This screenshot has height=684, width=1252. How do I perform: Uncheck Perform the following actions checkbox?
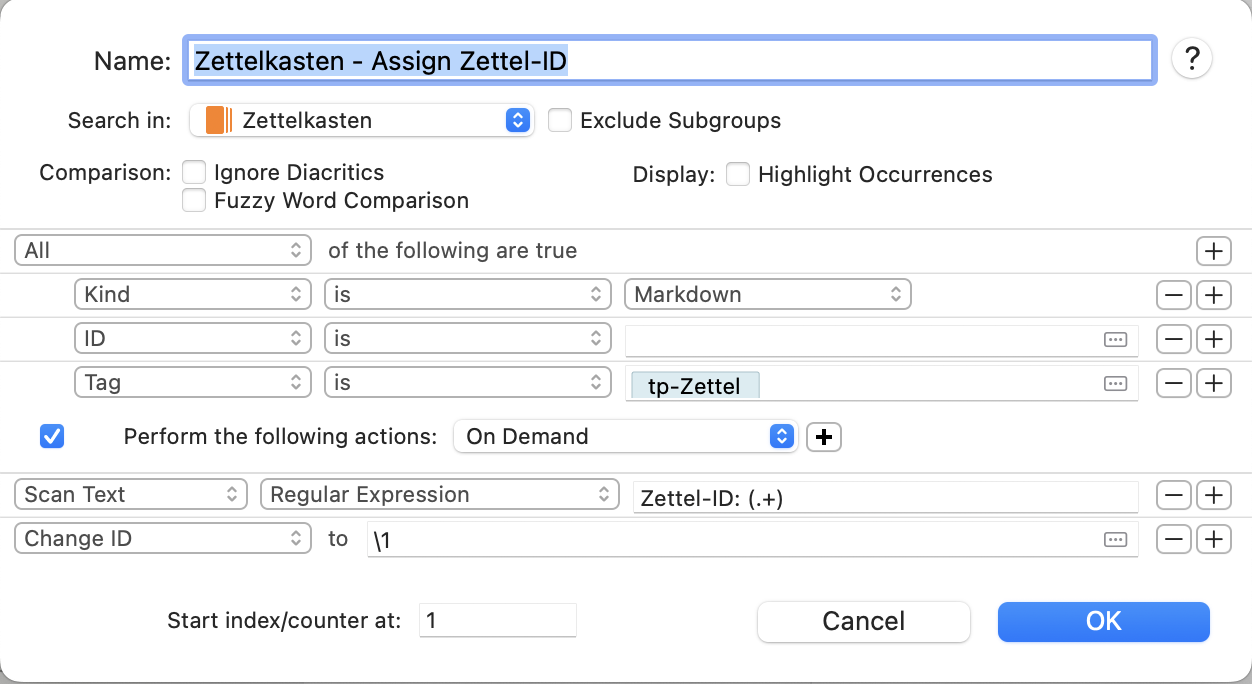(x=52, y=437)
